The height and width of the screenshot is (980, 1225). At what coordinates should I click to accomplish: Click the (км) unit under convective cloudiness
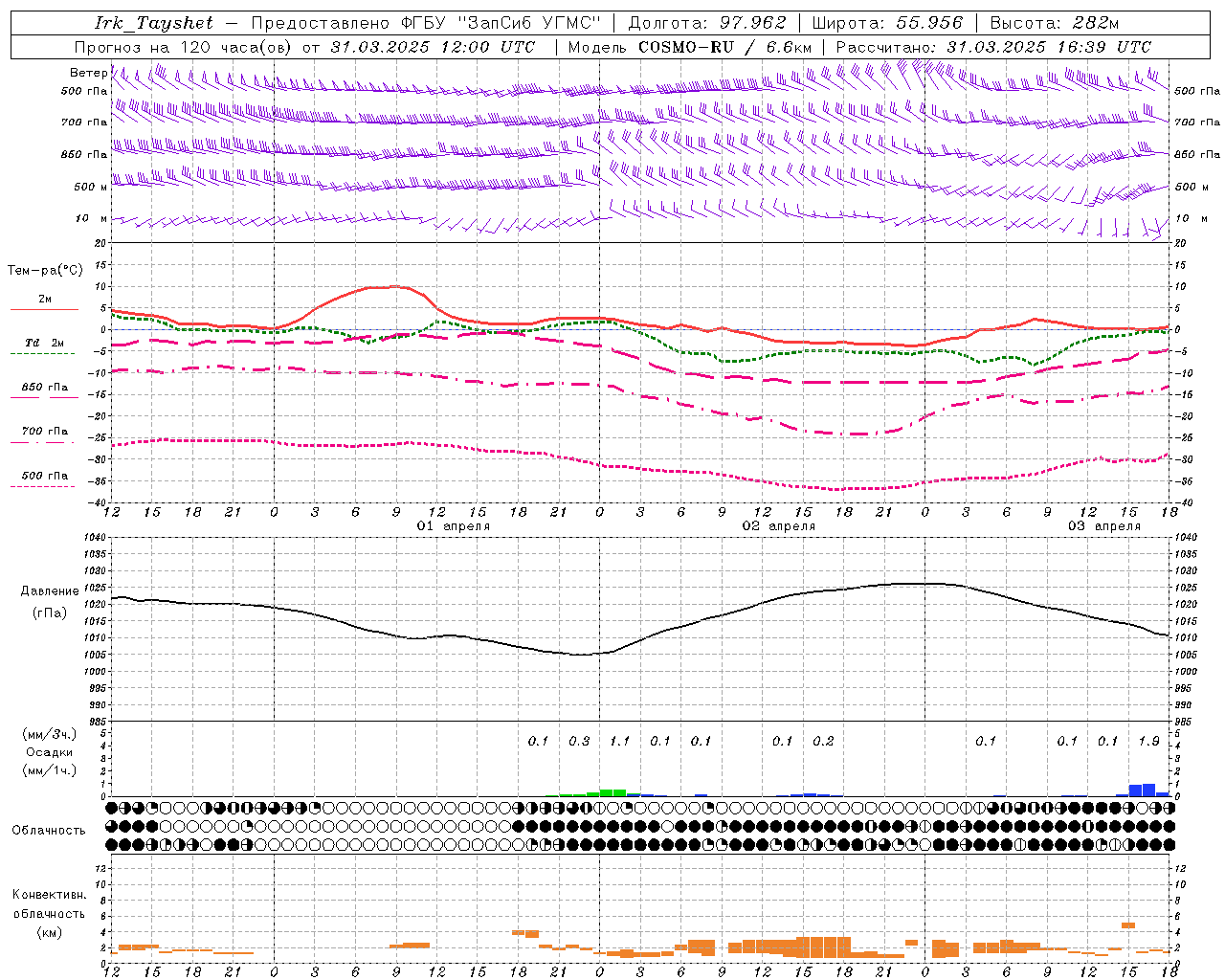49,932
